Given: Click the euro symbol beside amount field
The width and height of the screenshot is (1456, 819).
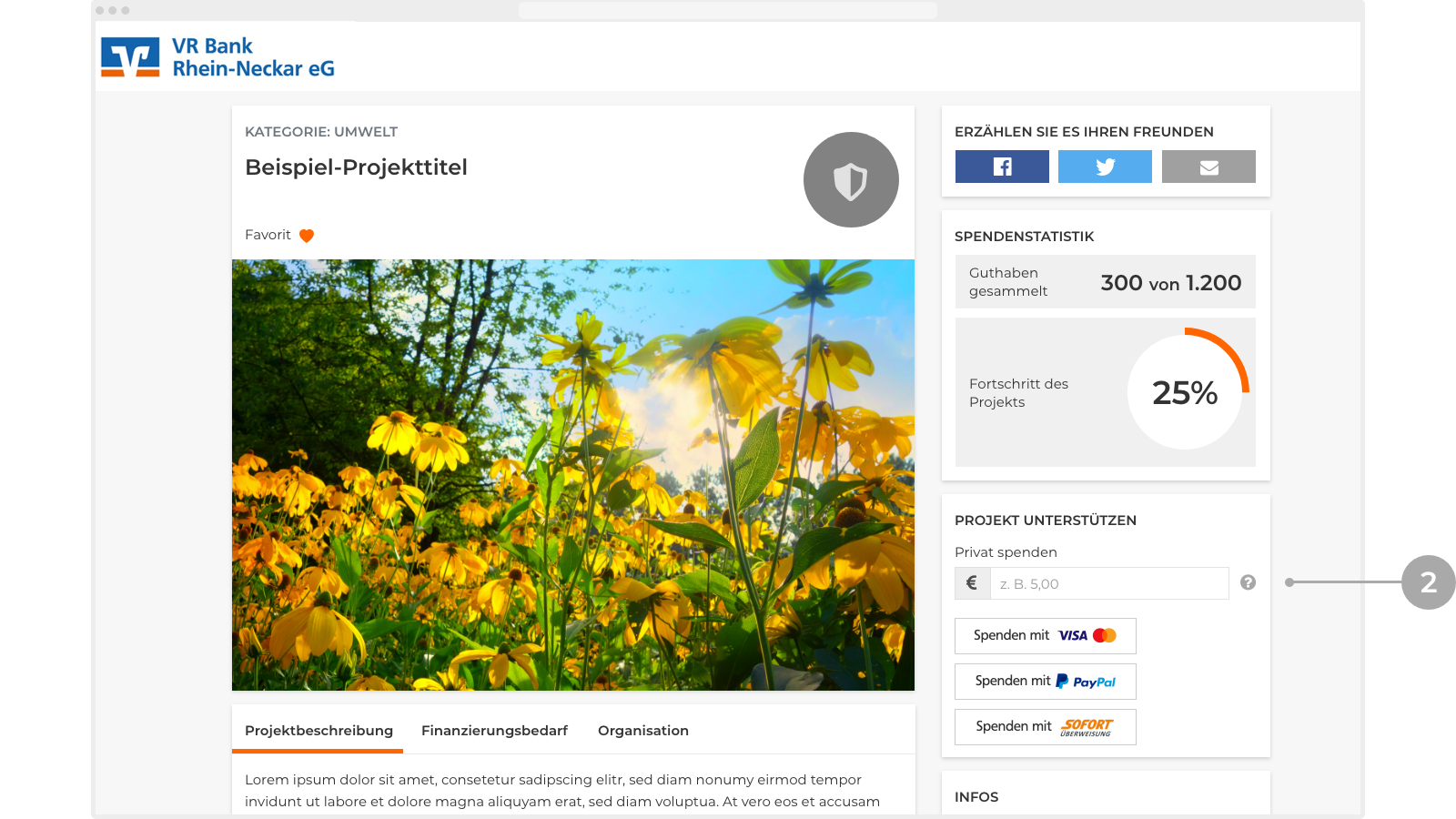Looking at the screenshot, I should tap(972, 583).
